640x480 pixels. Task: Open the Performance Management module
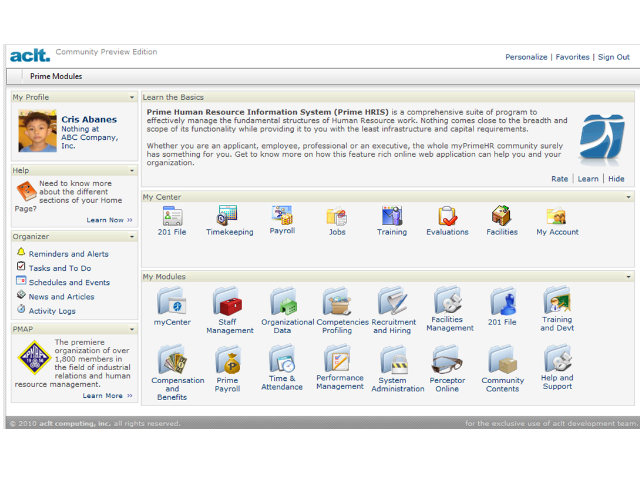click(337, 358)
